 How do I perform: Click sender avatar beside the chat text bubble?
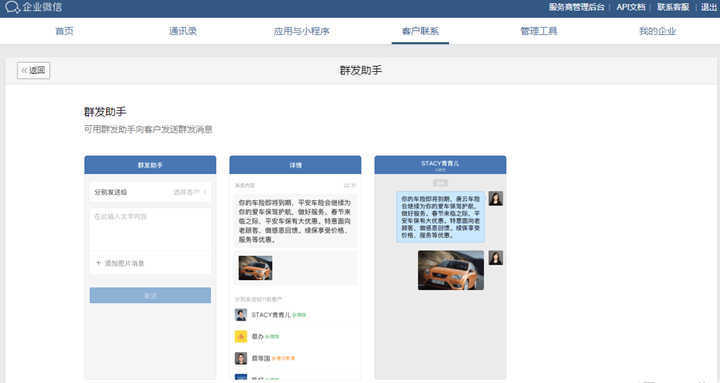[495, 198]
